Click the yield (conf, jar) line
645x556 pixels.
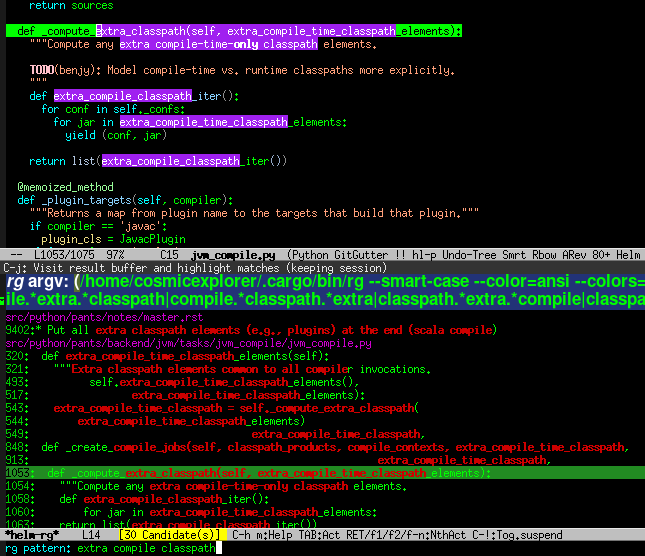(x=116, y=135)
